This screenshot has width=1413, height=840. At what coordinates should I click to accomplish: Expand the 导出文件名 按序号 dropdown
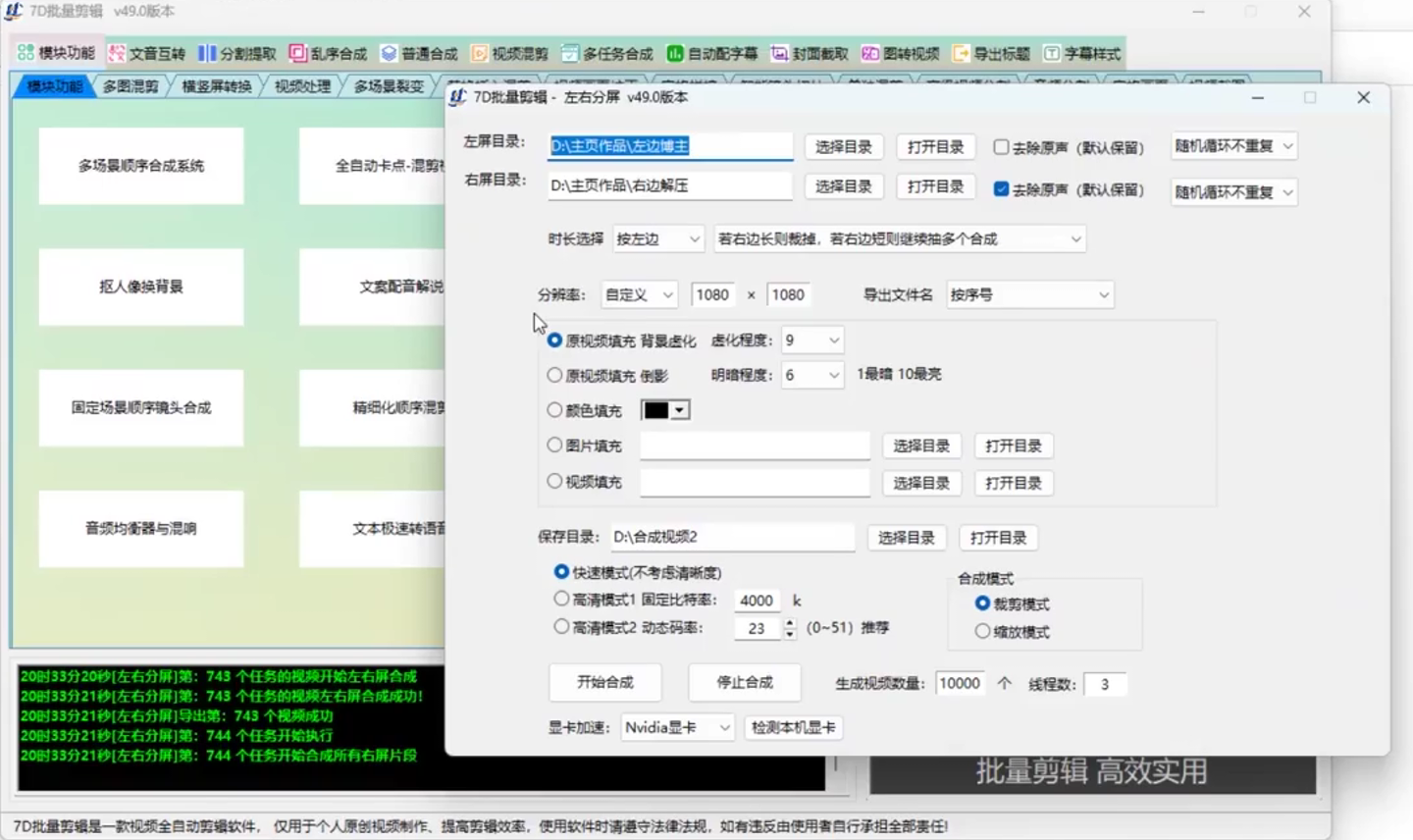[x=1028, y=294]
